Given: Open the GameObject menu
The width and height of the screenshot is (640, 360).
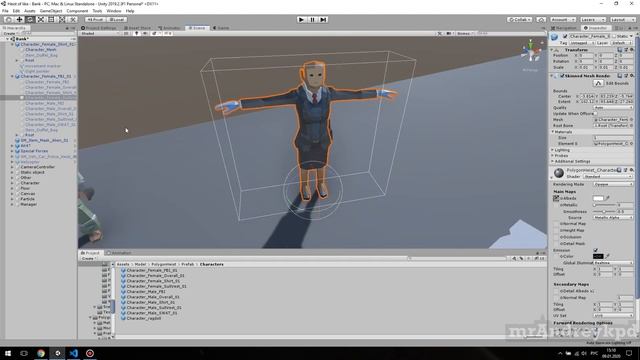Looking at the screenshot, I should tap(51, 11).
